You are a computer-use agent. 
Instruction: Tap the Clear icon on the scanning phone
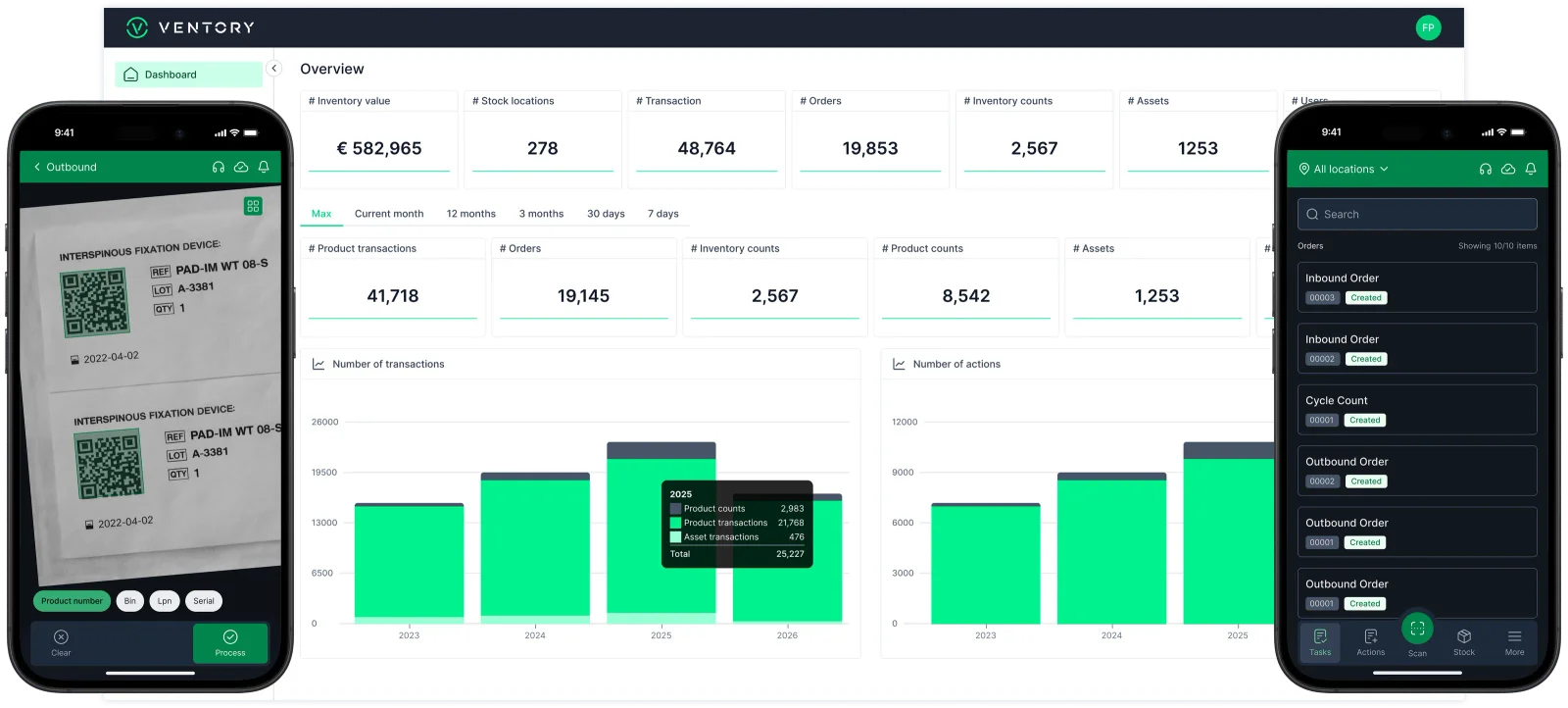pos(61,637)
